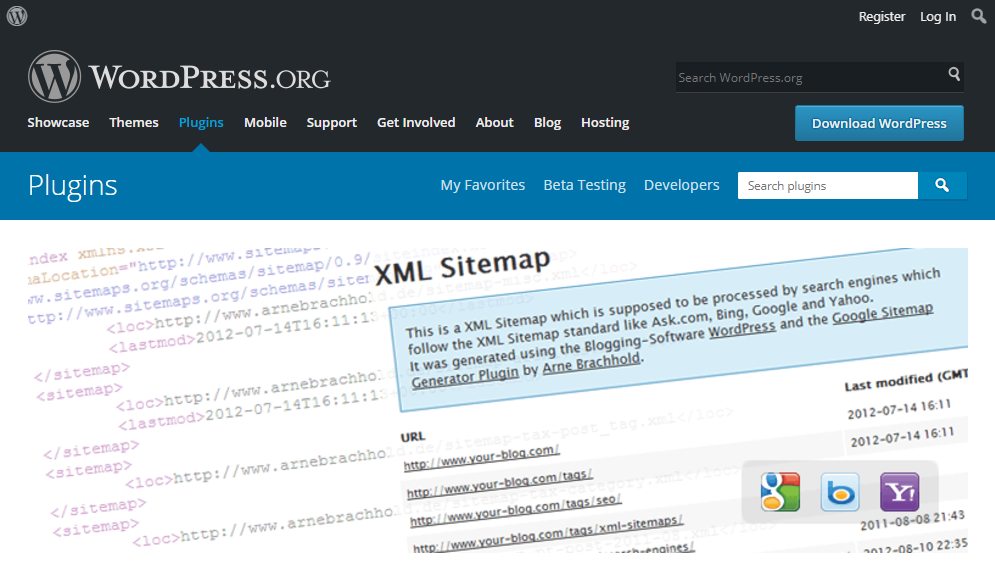Viewport: 995px width, 569px height.
Task: Click http://www.your-blog.com/tags/ URL text
Action: coord(499,483)
